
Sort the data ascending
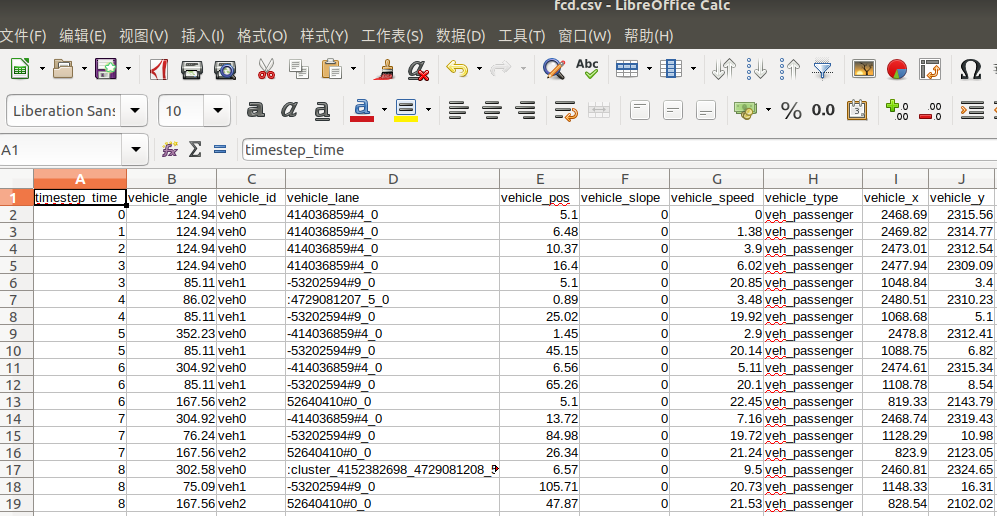click(x=757, y=69)
